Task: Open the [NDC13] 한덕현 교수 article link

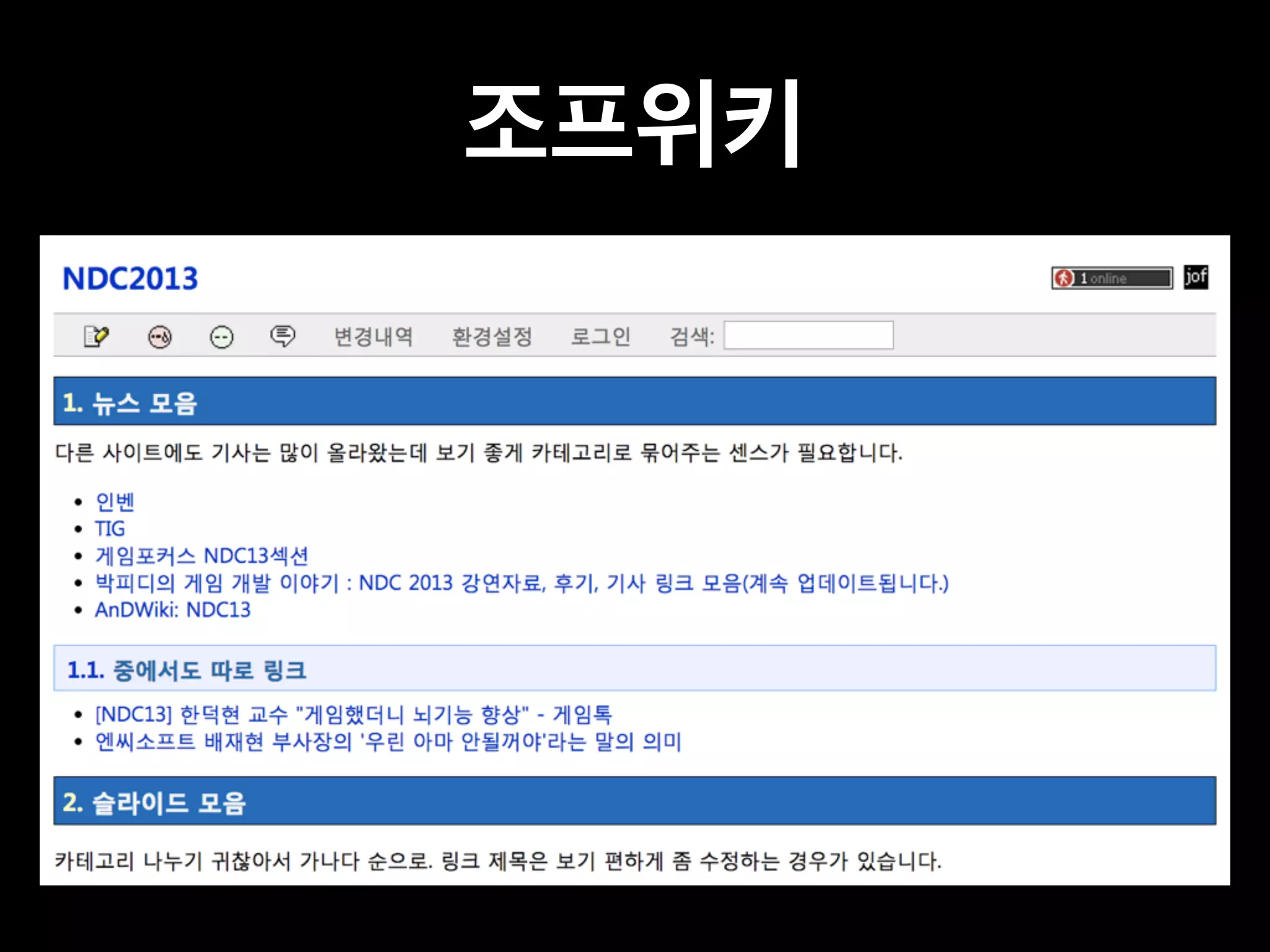Action: click(x=353, y=715)
